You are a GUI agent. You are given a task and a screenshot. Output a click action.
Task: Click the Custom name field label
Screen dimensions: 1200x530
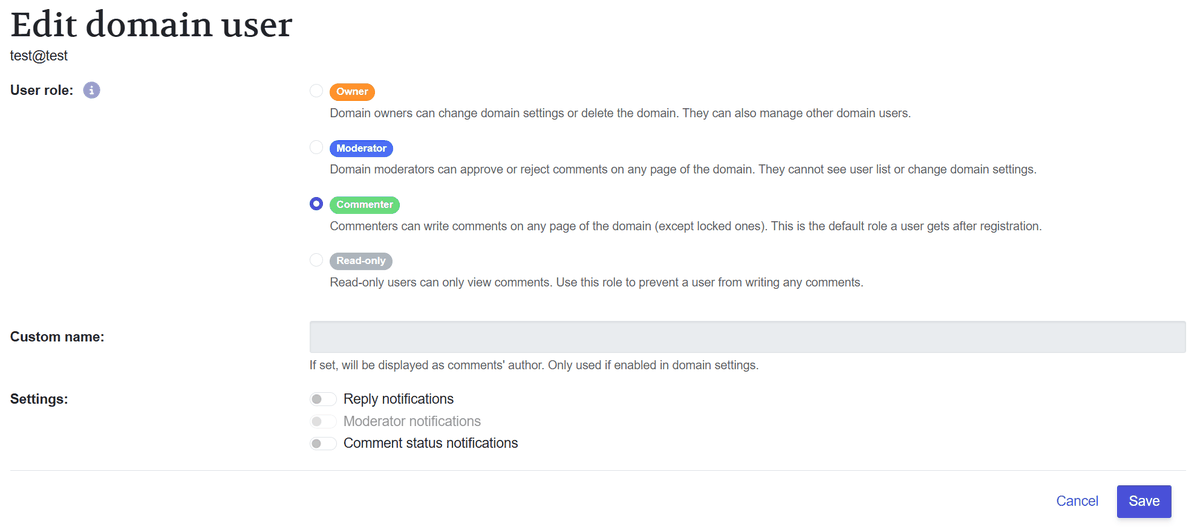coord(57,337)
